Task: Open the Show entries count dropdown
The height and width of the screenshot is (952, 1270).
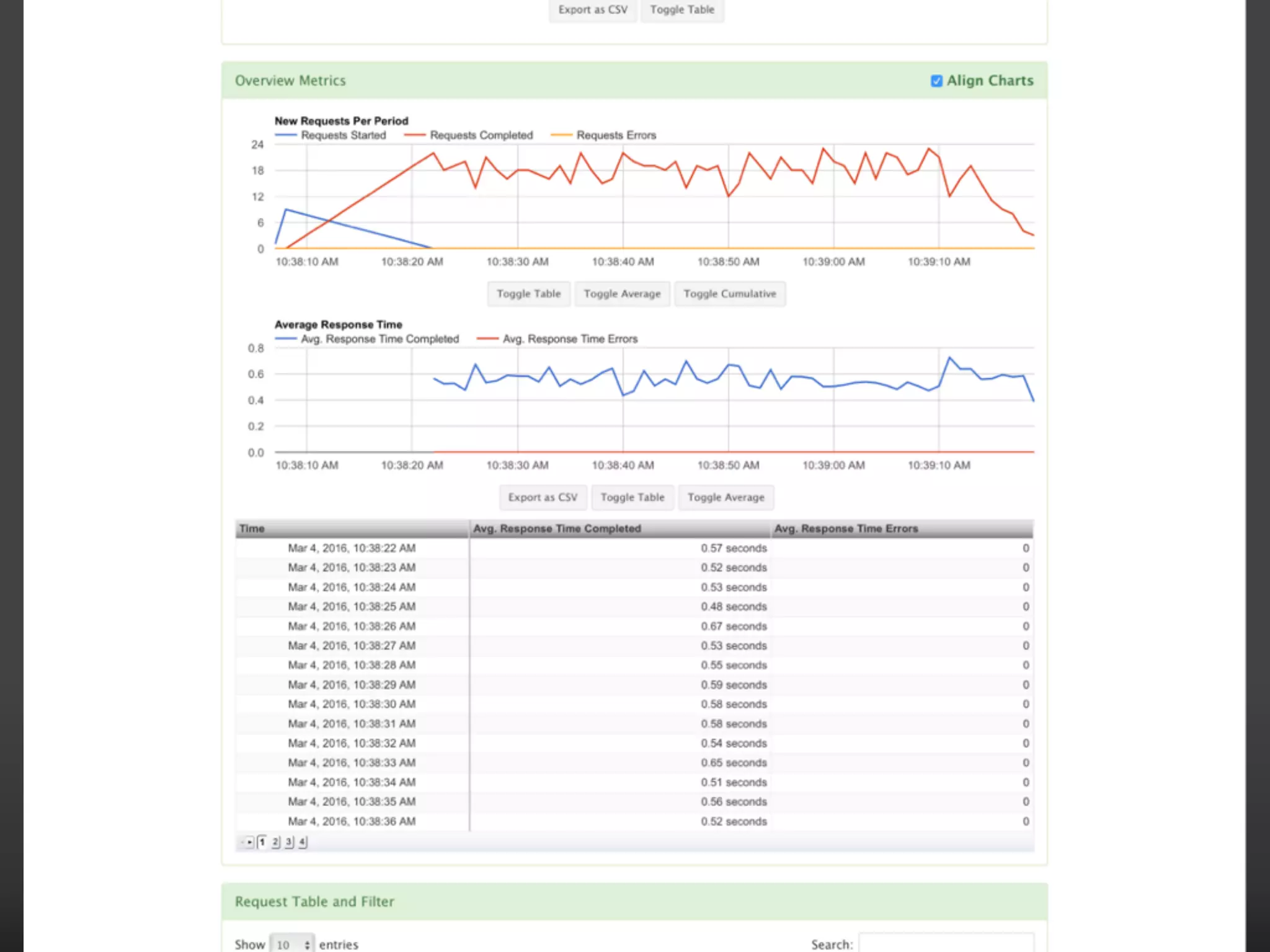Action: [292, 944]
